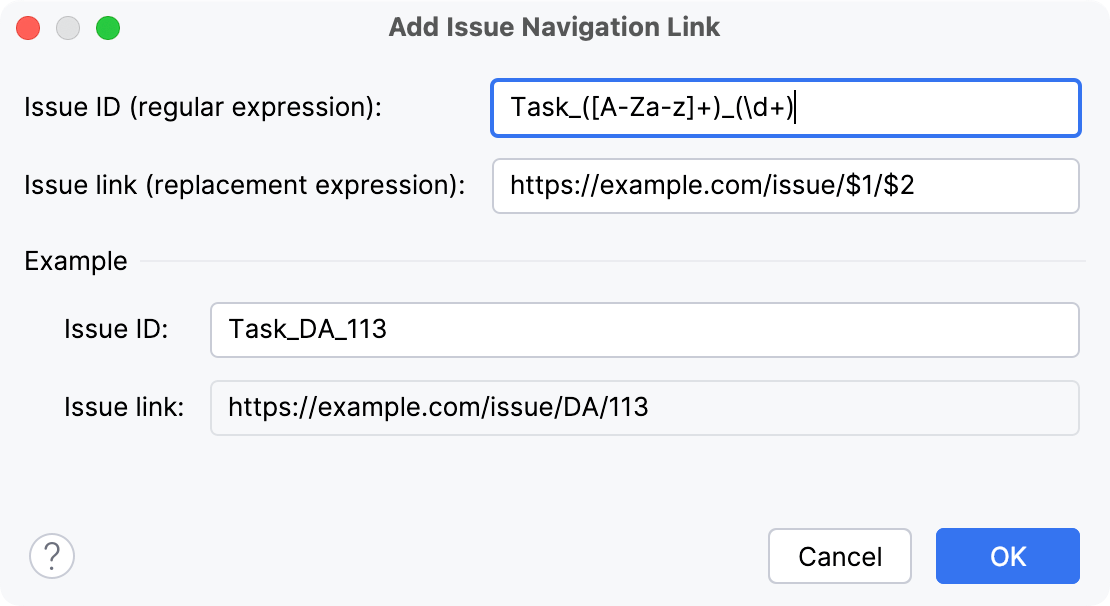
Task: Click the yellow minimize button
Action: coord(68,28)
